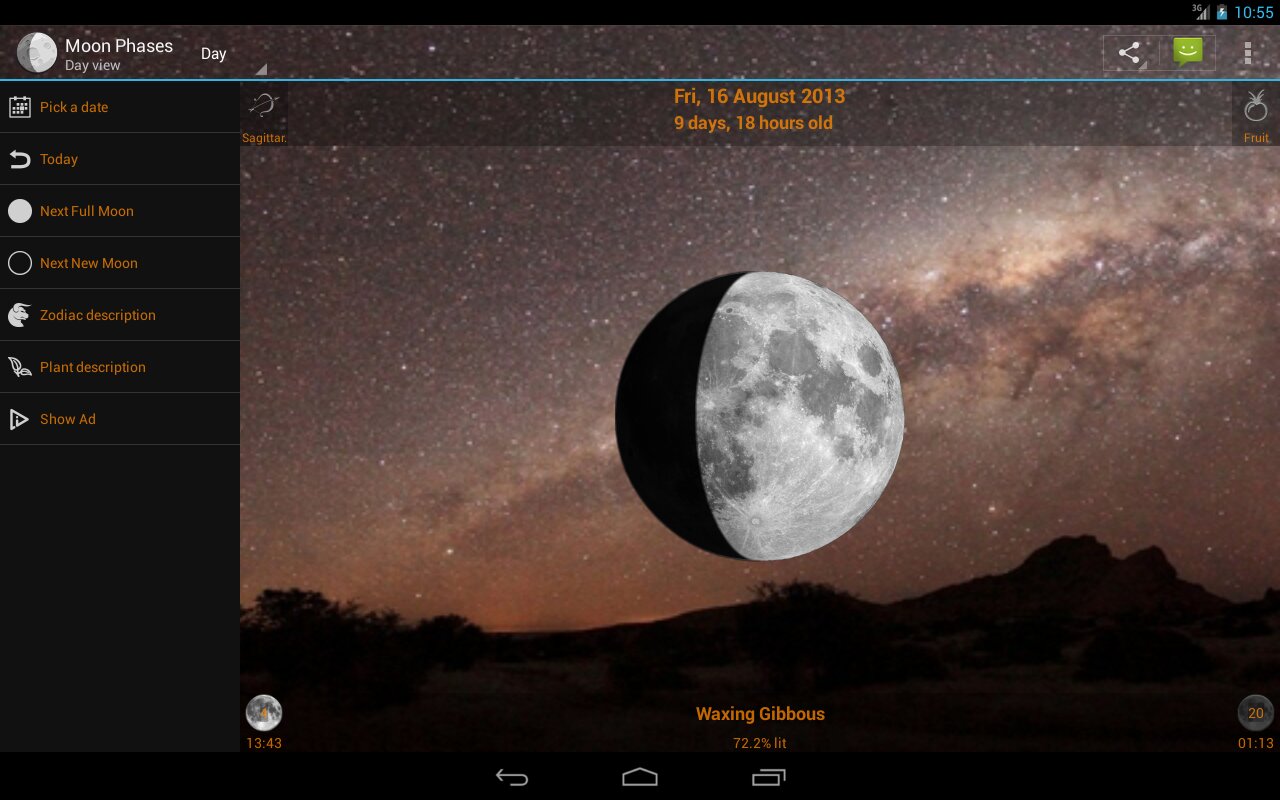Expand the Day view dropdown spinner
This screenshot has height=800, width=1280.
coord(232,54)
